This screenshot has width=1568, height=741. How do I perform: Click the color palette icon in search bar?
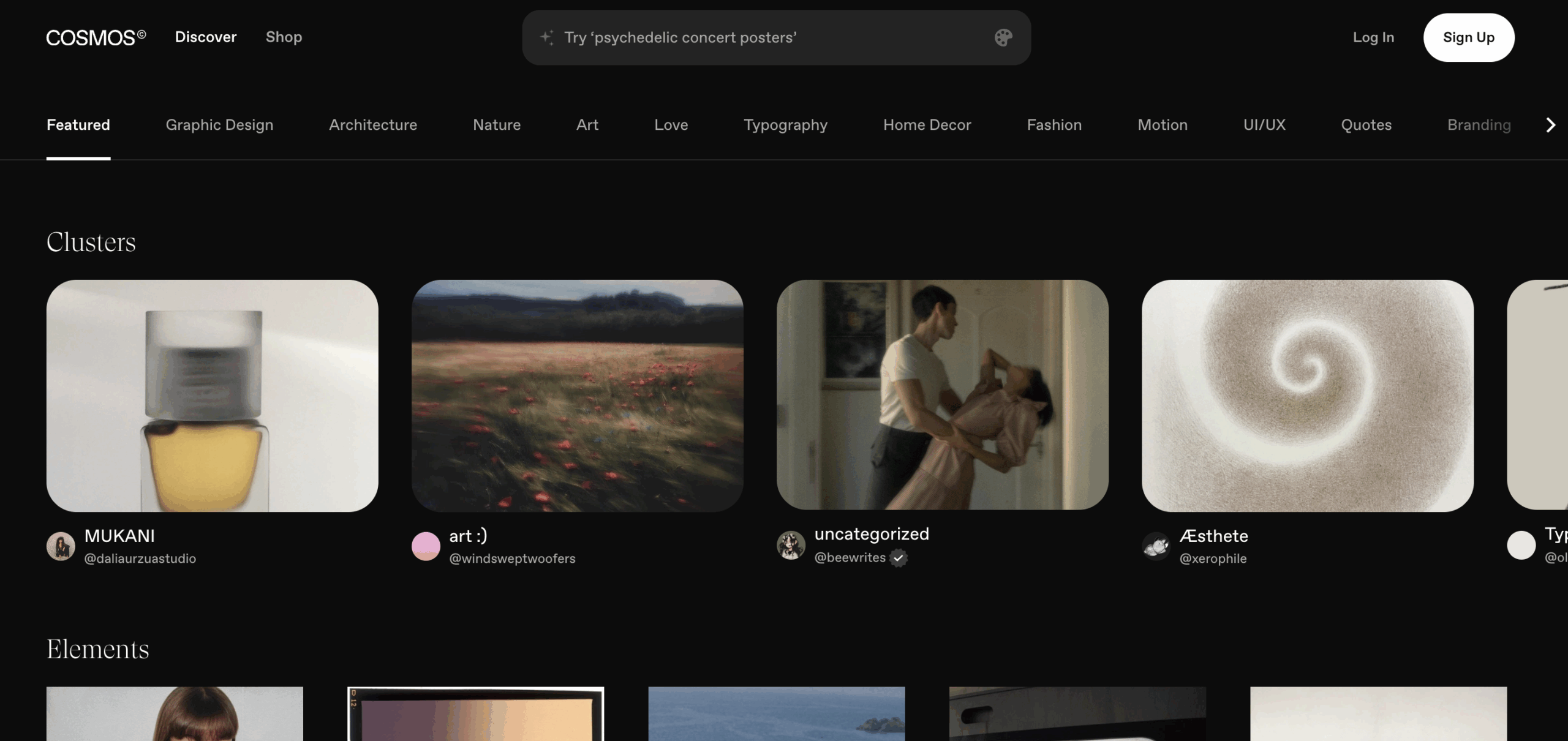[x=1003, y=37]
